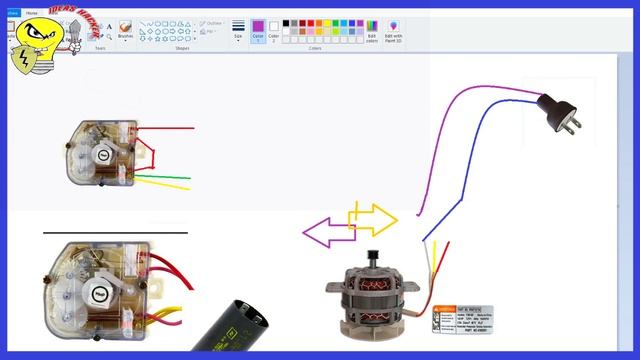Select the Magnifier tool
This screenshot has height=360, width=640.
pos(109,37)
